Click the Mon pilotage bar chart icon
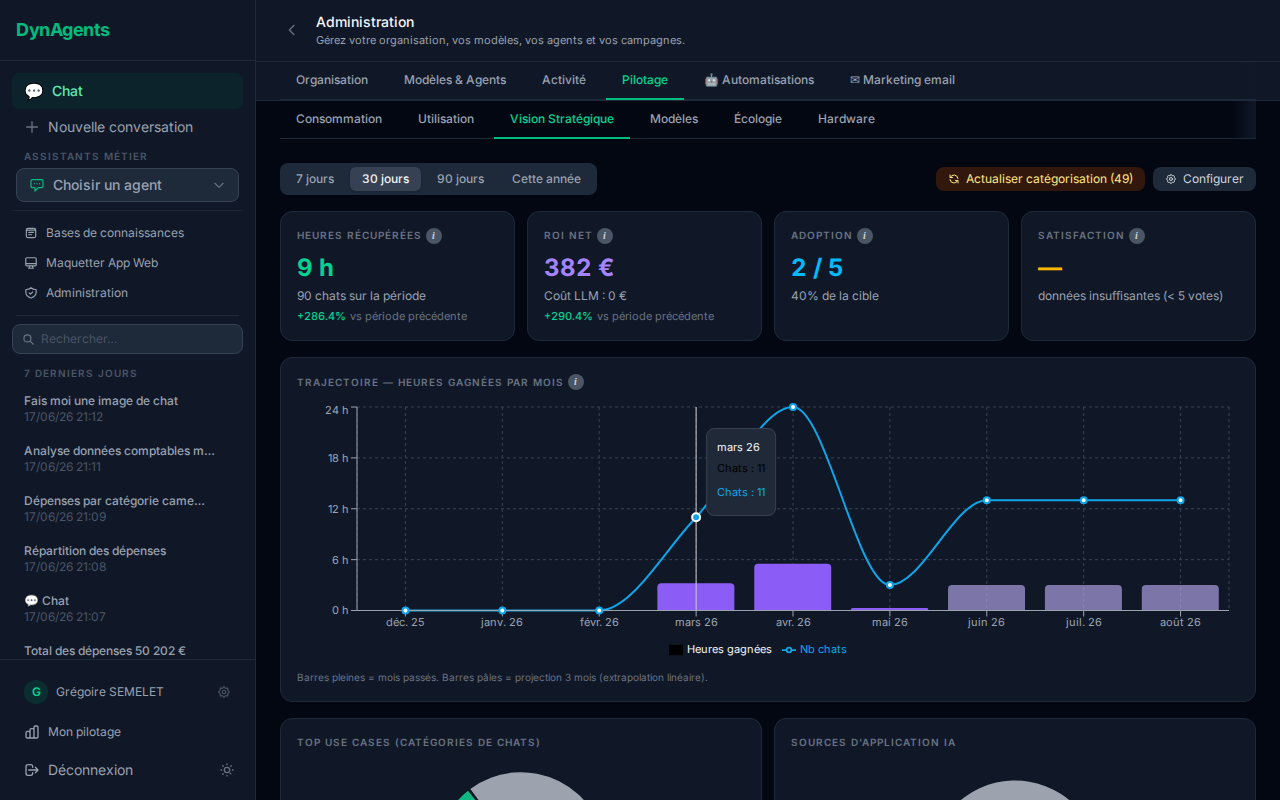This screenshot has height=800, width=1280. click(32, 732)
